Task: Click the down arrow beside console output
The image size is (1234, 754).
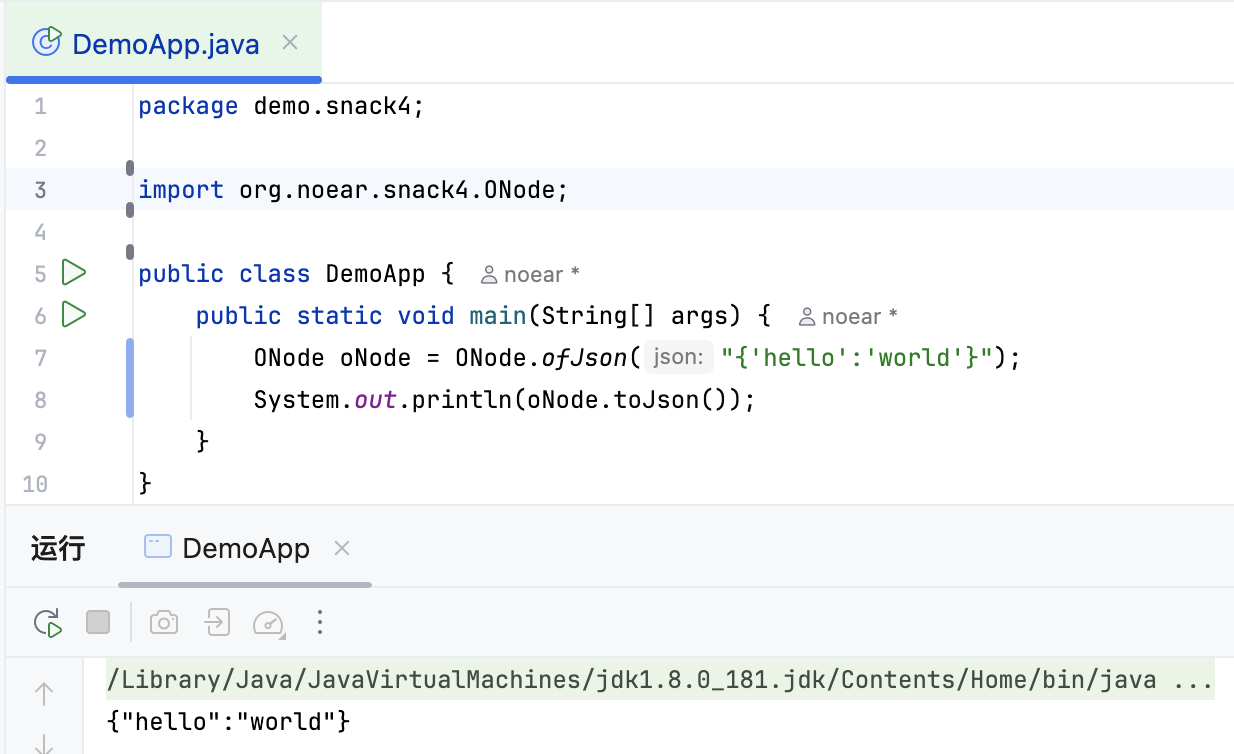Action: tap(44, 742)
